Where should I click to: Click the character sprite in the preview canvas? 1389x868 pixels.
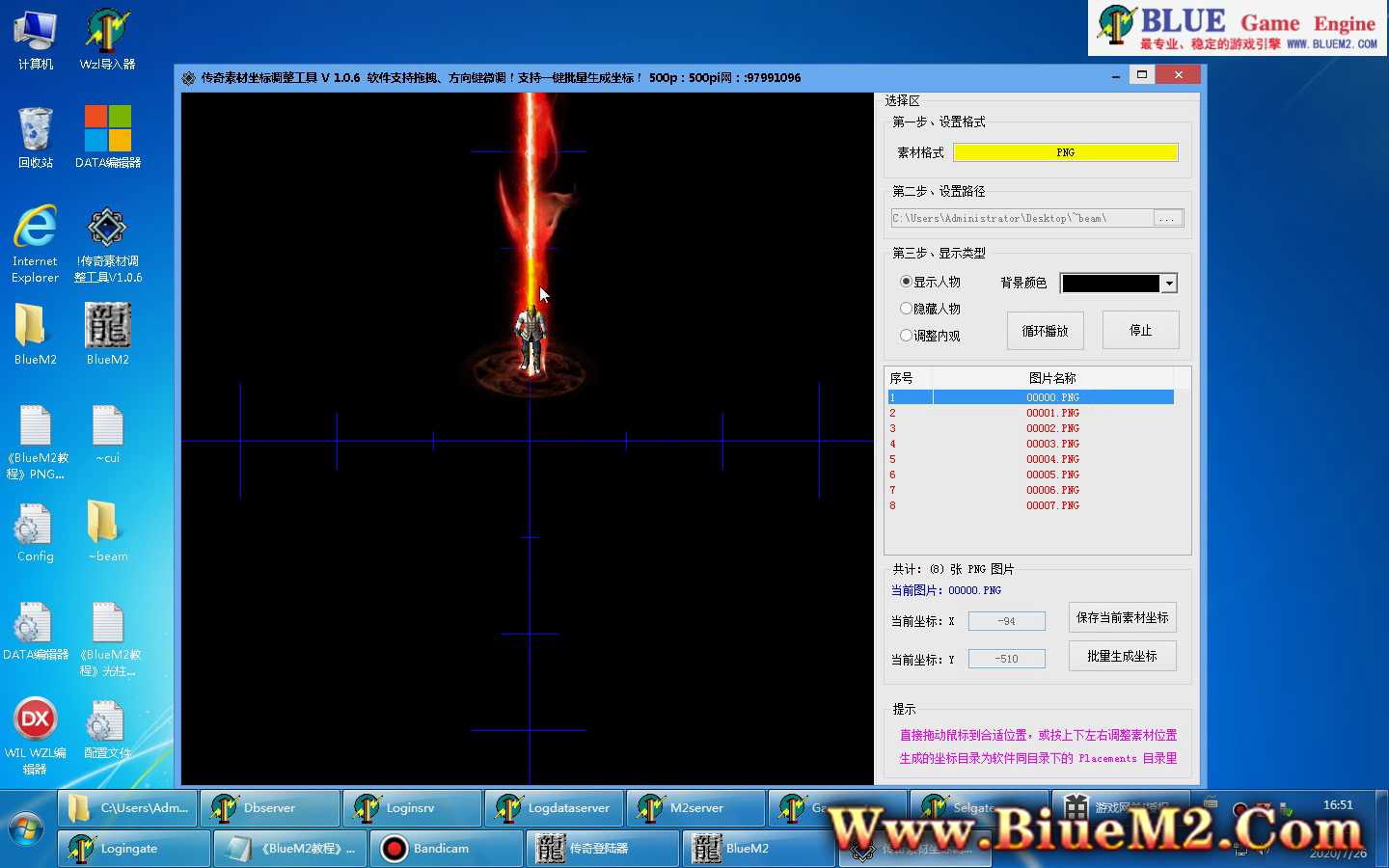(x=530, y=340)
